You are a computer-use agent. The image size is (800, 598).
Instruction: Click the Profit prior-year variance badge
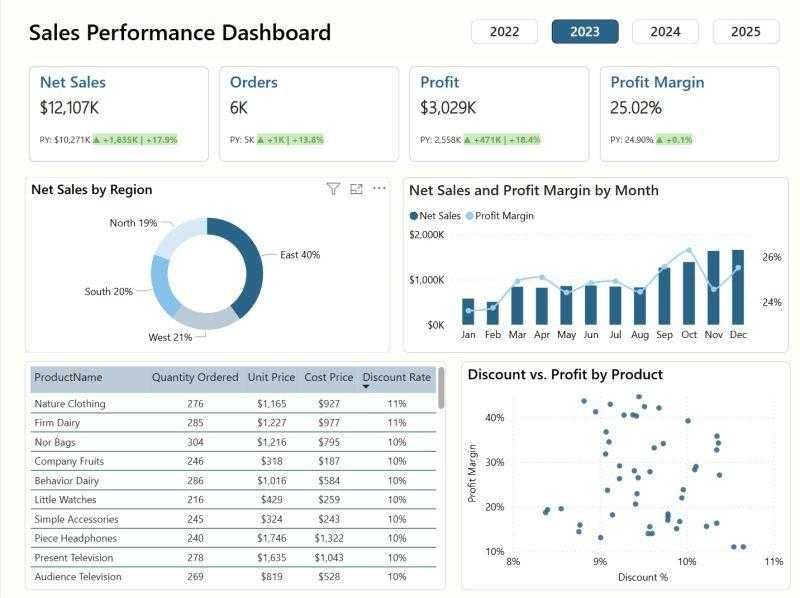tap(502, 140)
